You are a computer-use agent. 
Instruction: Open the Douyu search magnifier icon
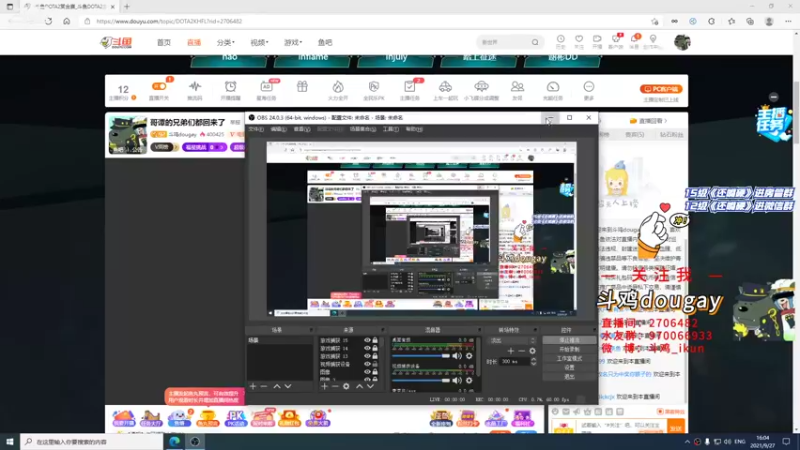point(535,42)
